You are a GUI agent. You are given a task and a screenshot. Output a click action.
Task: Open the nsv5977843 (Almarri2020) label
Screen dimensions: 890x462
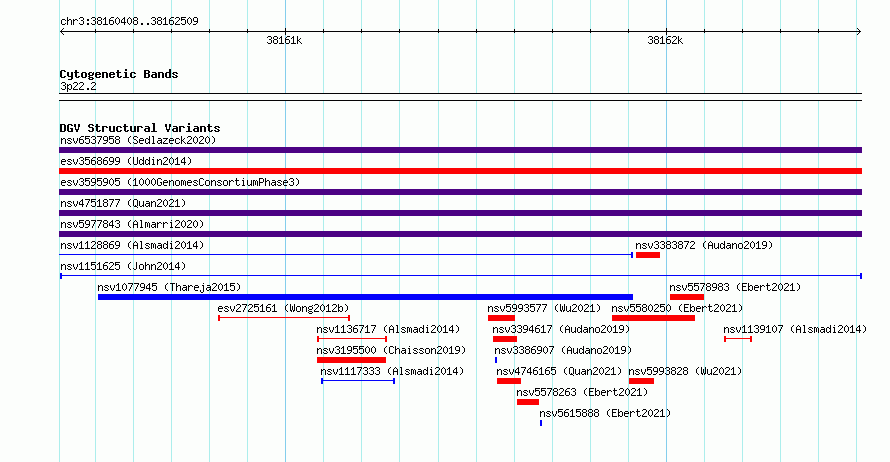pos(132,224)
